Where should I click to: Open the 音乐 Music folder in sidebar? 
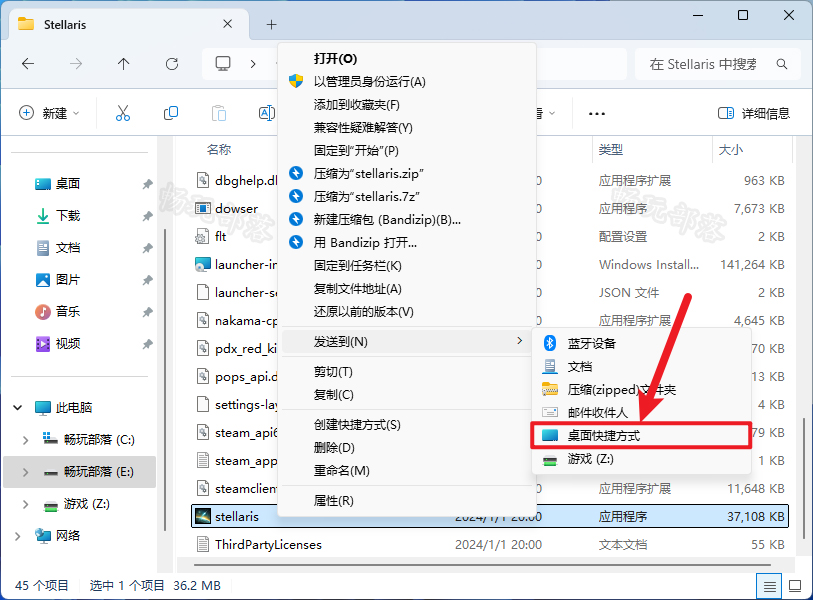click(x=67, y=312)
